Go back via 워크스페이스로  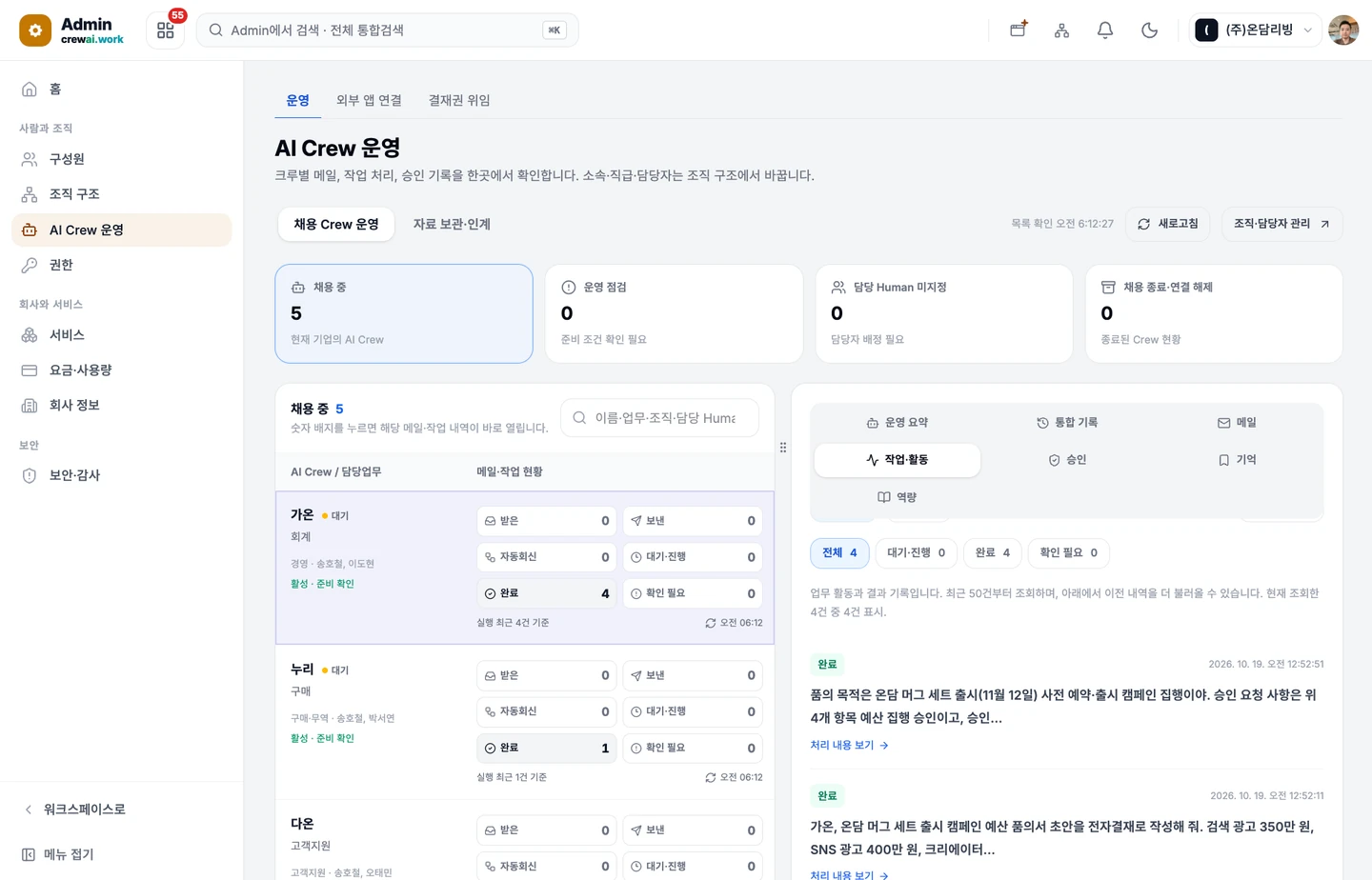pyautogui.click(x=122, y=810)
